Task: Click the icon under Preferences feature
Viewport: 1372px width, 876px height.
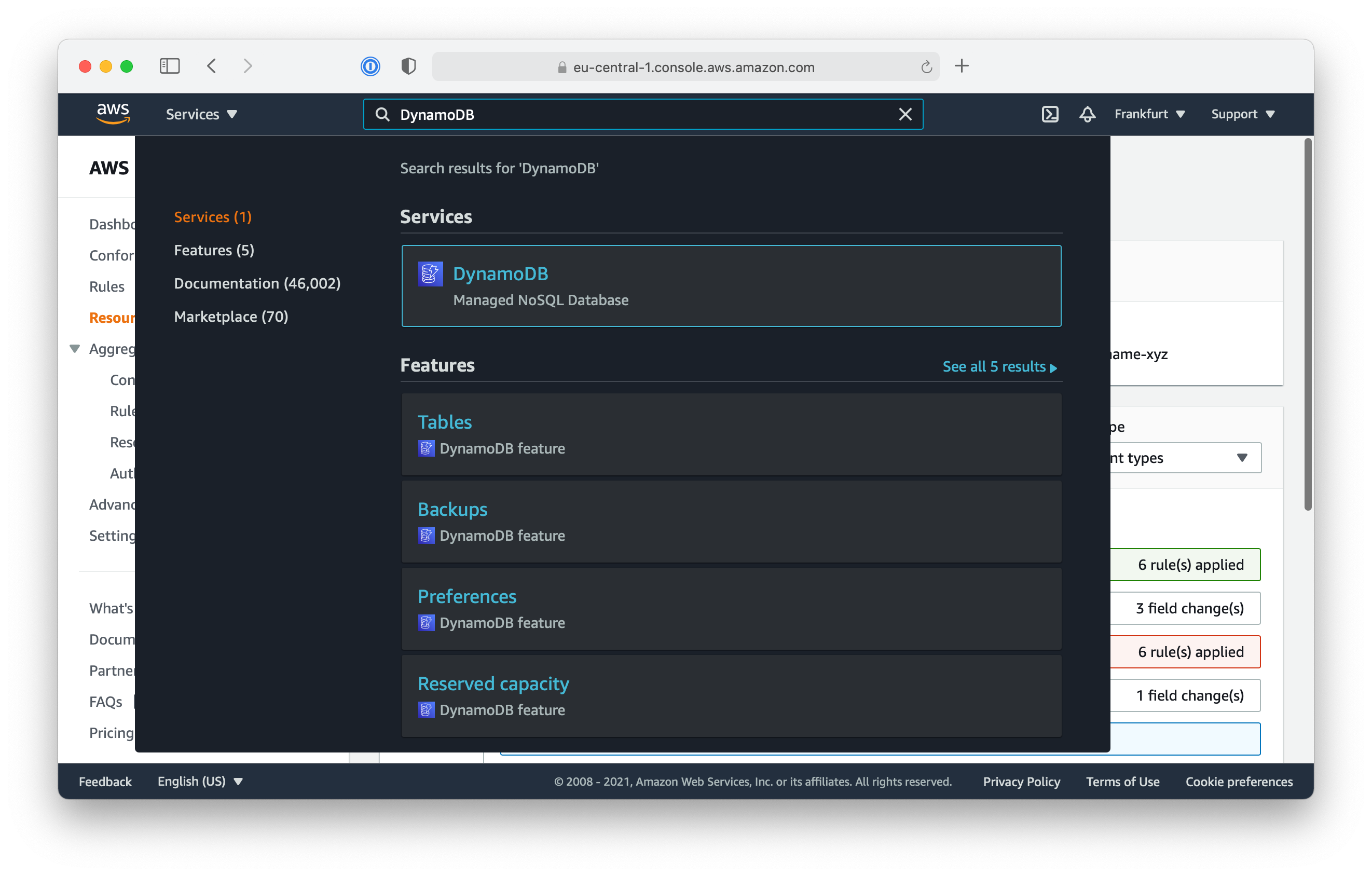Action: click(426, 623)
